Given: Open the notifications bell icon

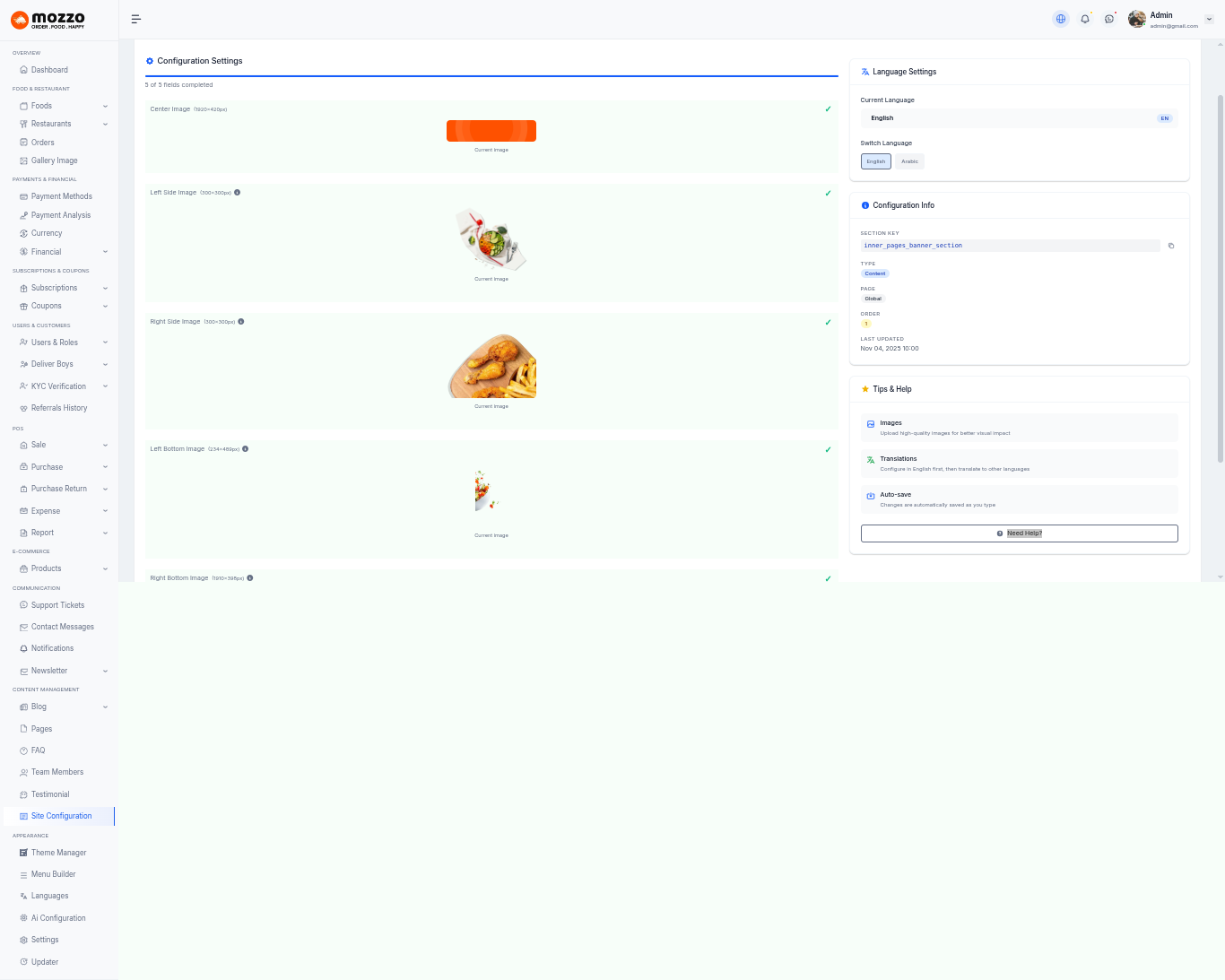Looking at the screenshot, I should [1085, 19].
